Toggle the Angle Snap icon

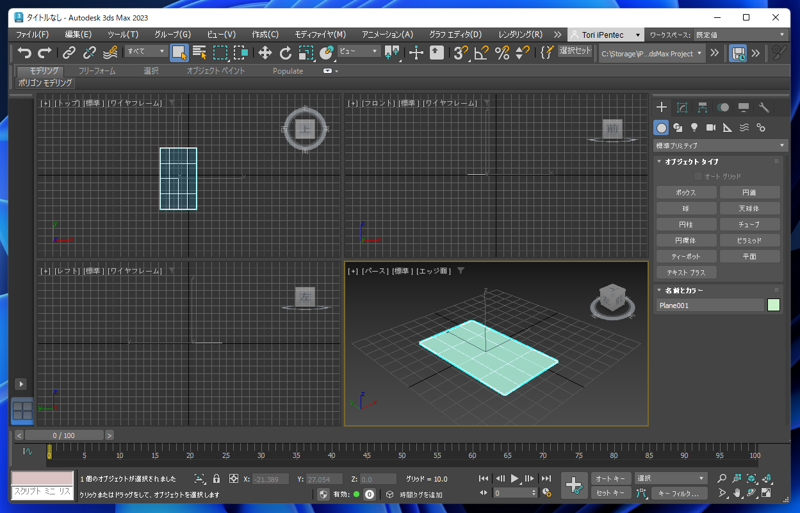coord(481,53)
